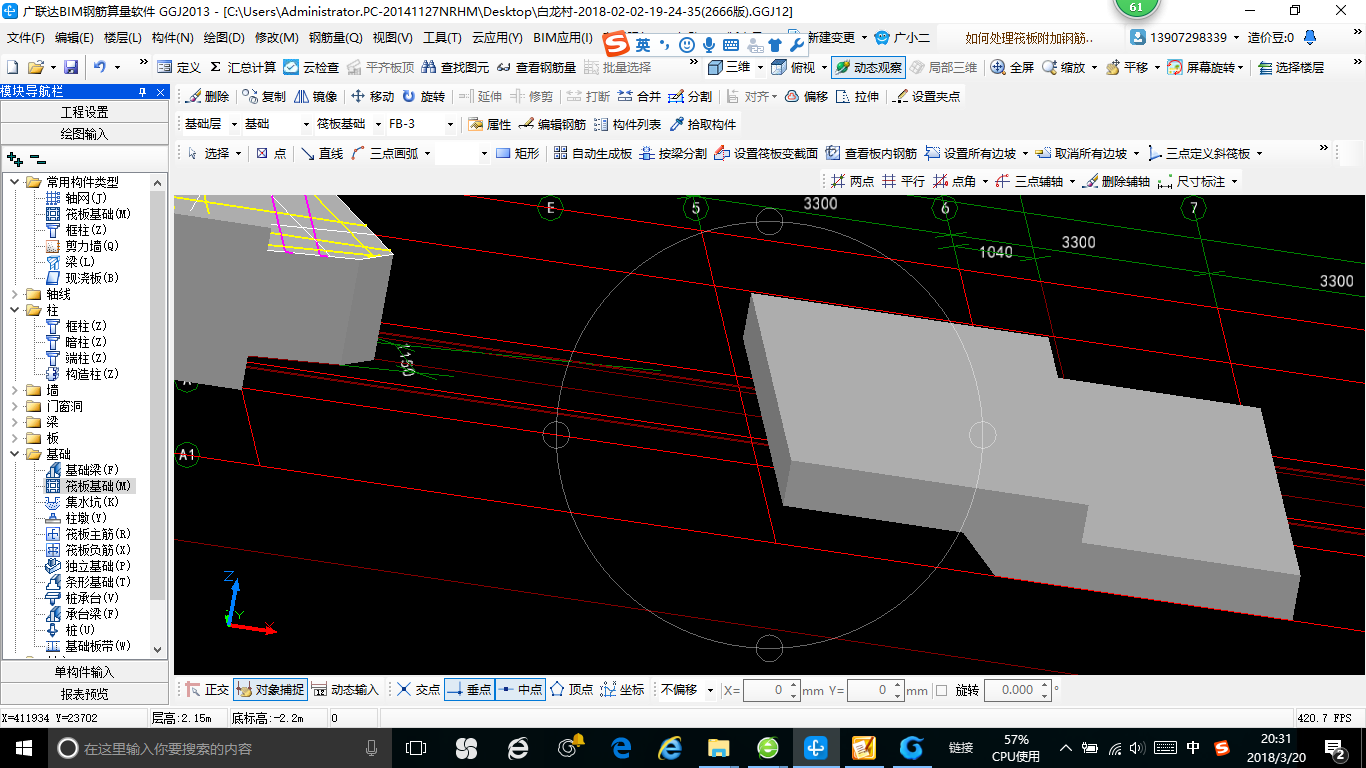Switch to 工程设置 panel
The width and height of the screenshot is (1366, 768).
[x=85, y=112]
